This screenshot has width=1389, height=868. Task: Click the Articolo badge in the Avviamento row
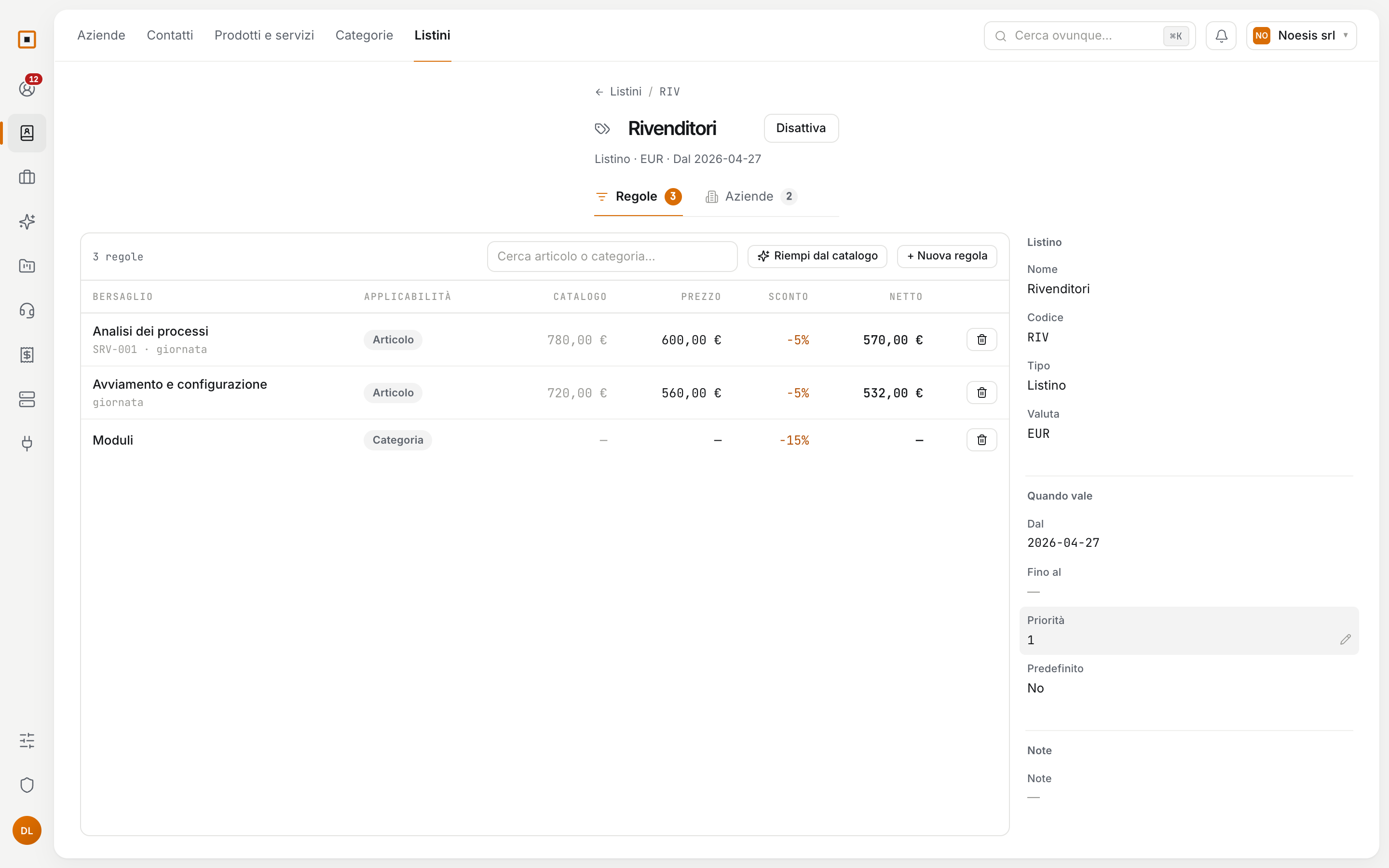[x=393, y=393]
